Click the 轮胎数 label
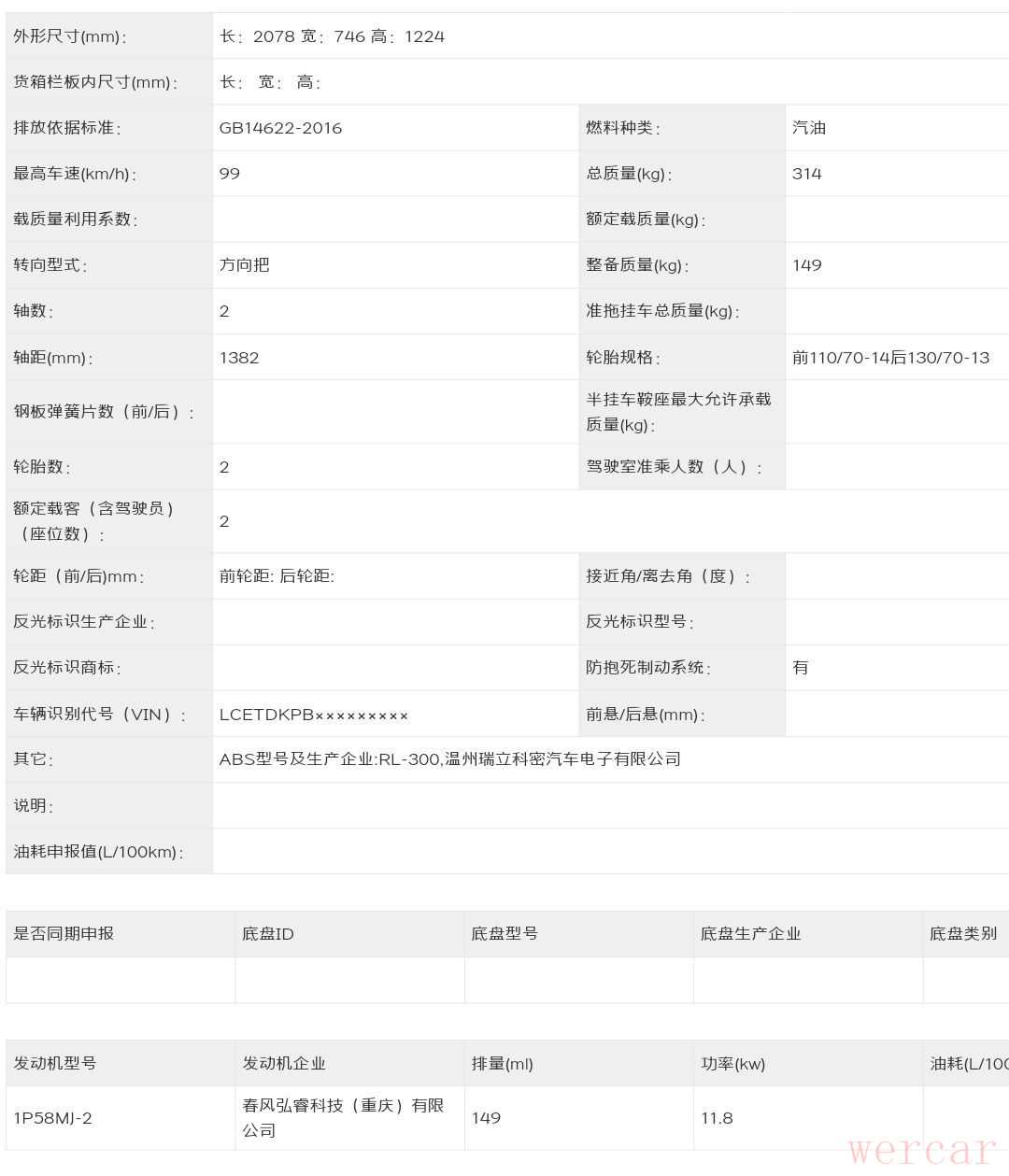1009x1176 pixels. pyautogui.click(x=41, y=467)
